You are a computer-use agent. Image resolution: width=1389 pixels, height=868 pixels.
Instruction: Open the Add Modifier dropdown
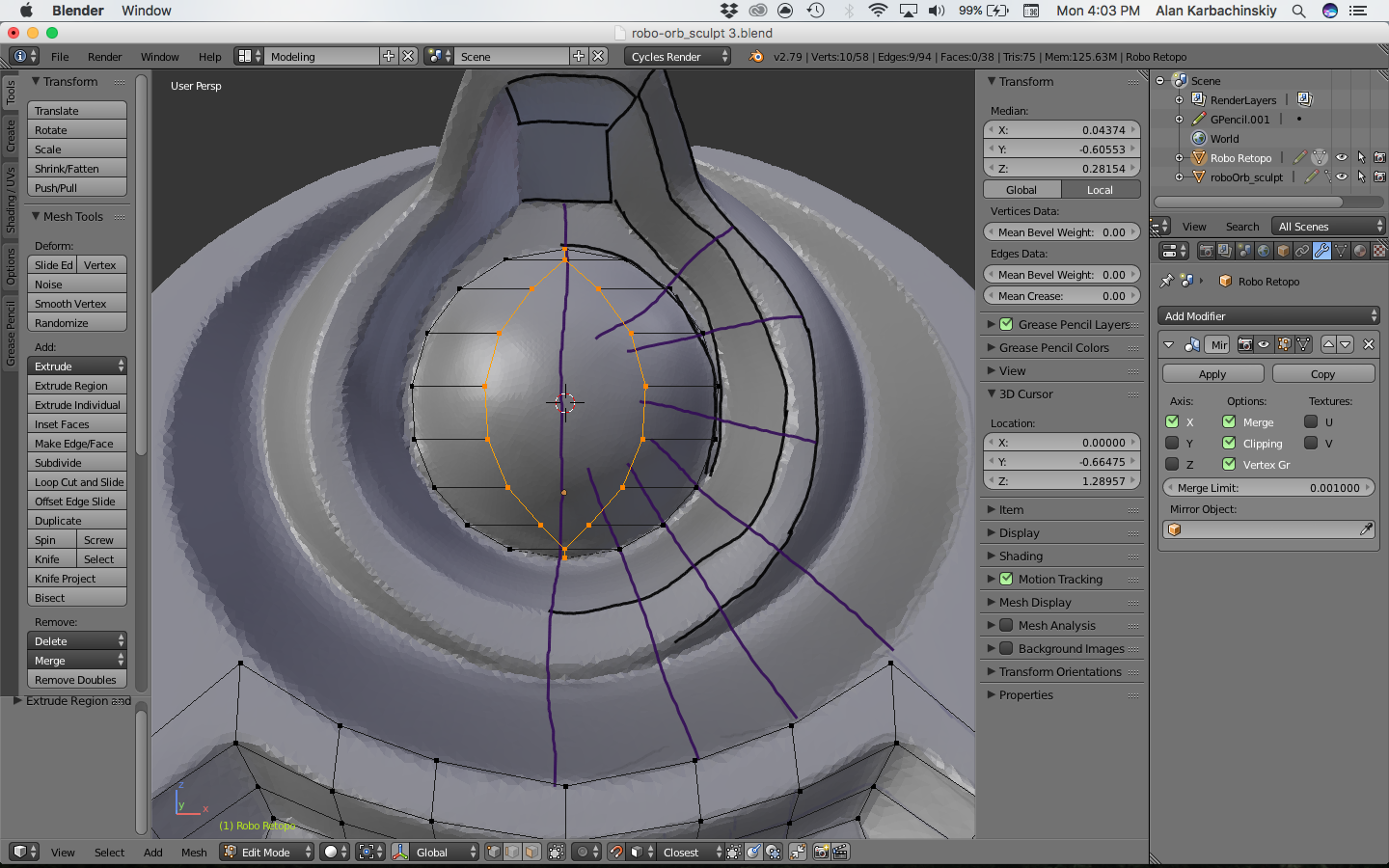point(1268,316)
